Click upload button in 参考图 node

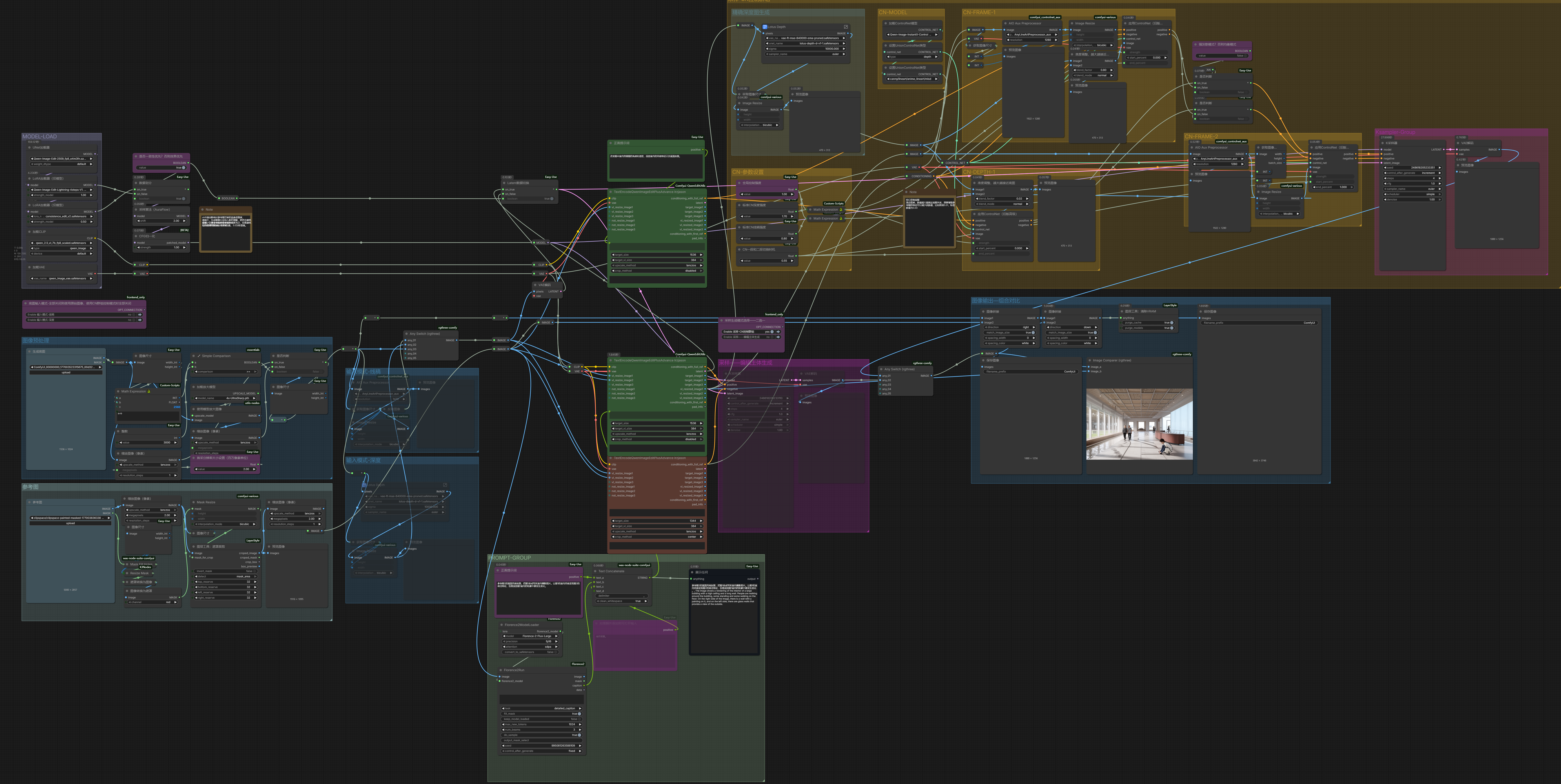[x=70, y=523]
